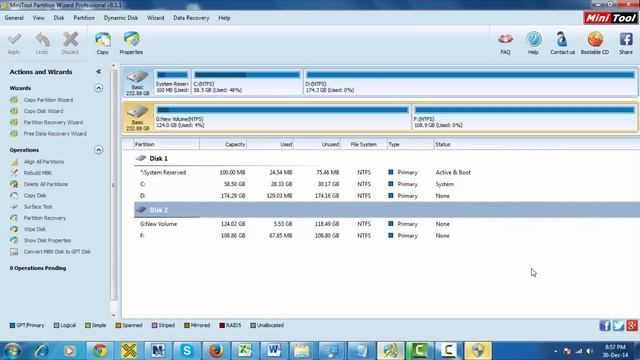The height and width of the screenshot is (360, 640).
Task: Open the View menu
Action: click(x=38, y=18)
